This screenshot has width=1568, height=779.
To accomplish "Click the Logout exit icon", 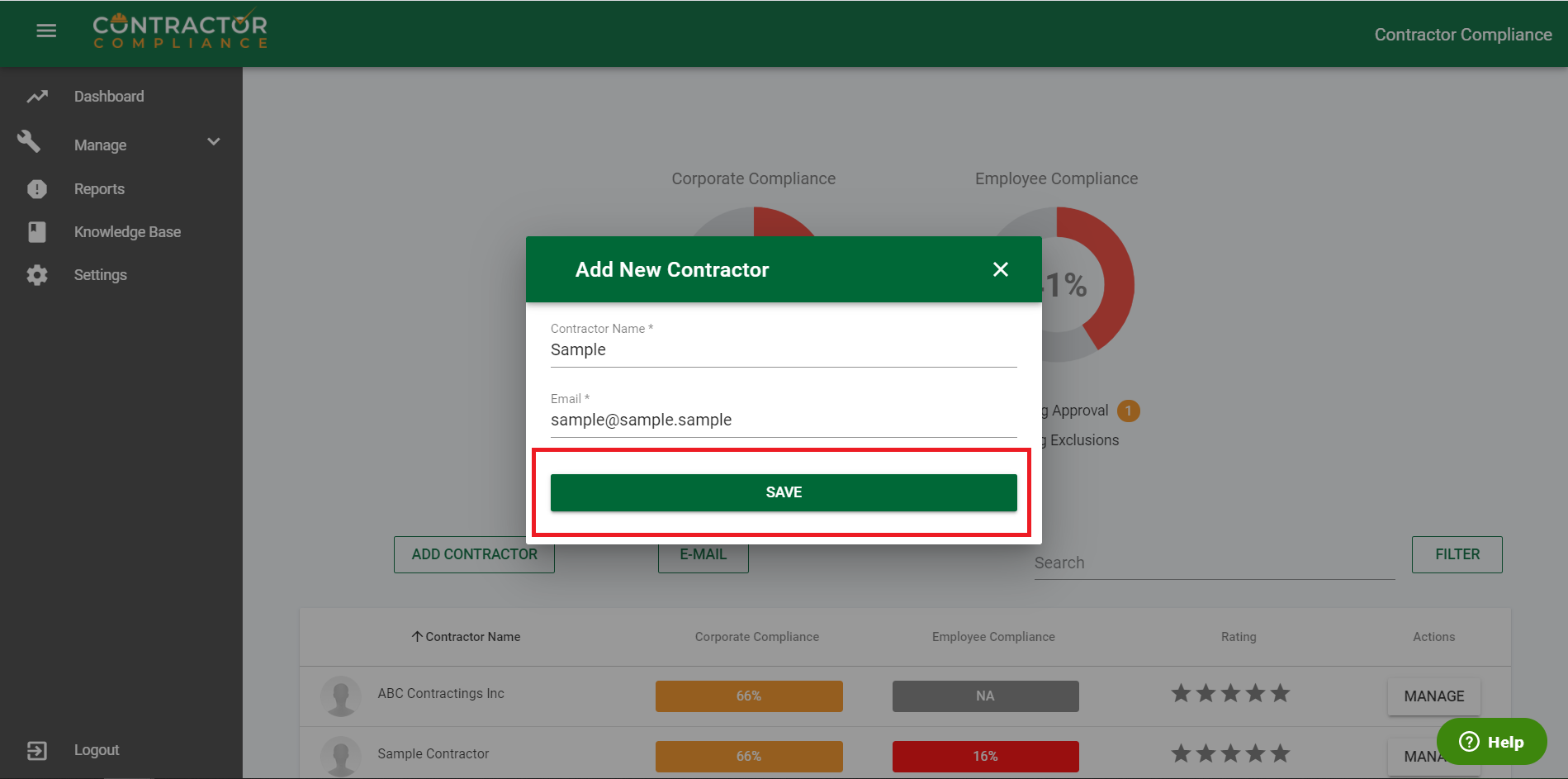I will click(37, 750).
